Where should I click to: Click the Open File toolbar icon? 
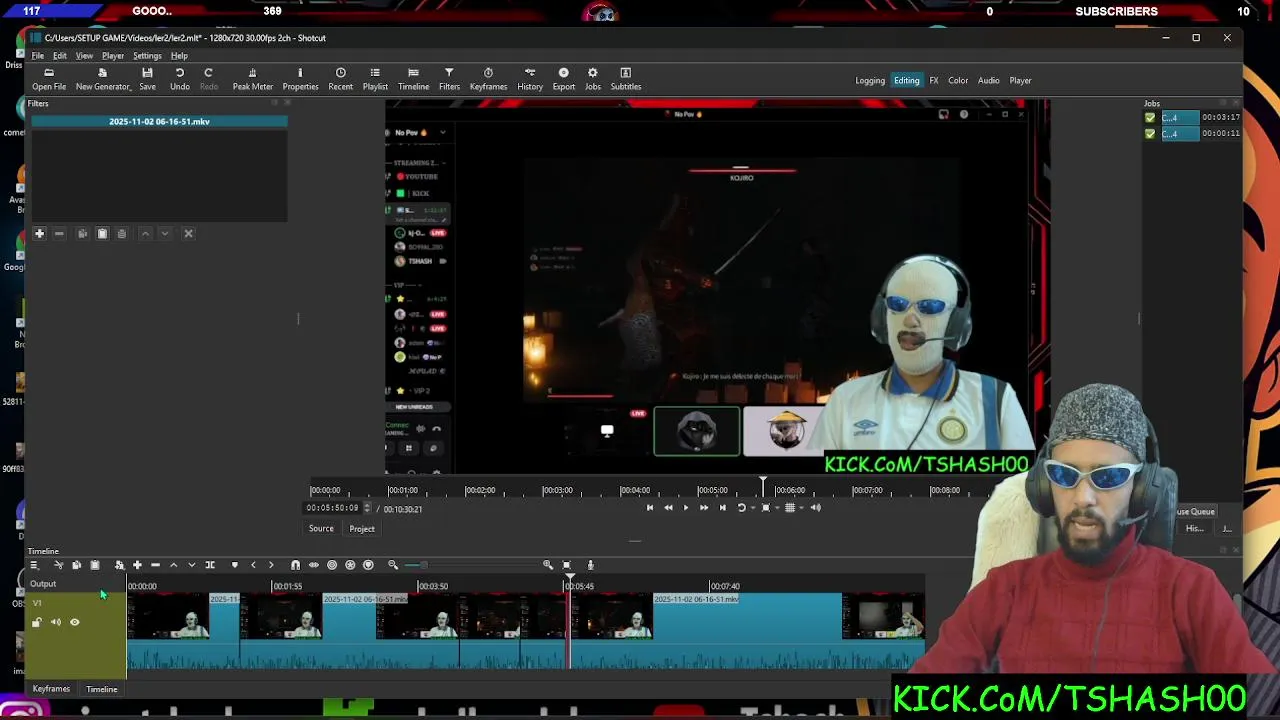coord(49,79)
